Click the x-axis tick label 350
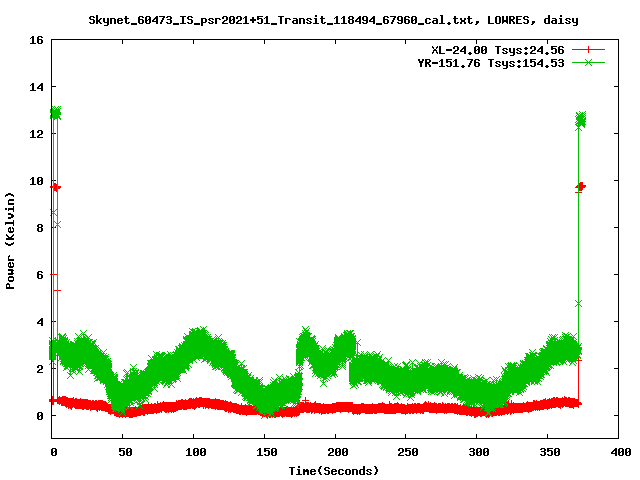The height and width of the screenshot is (480, 640). coord(550,452)
